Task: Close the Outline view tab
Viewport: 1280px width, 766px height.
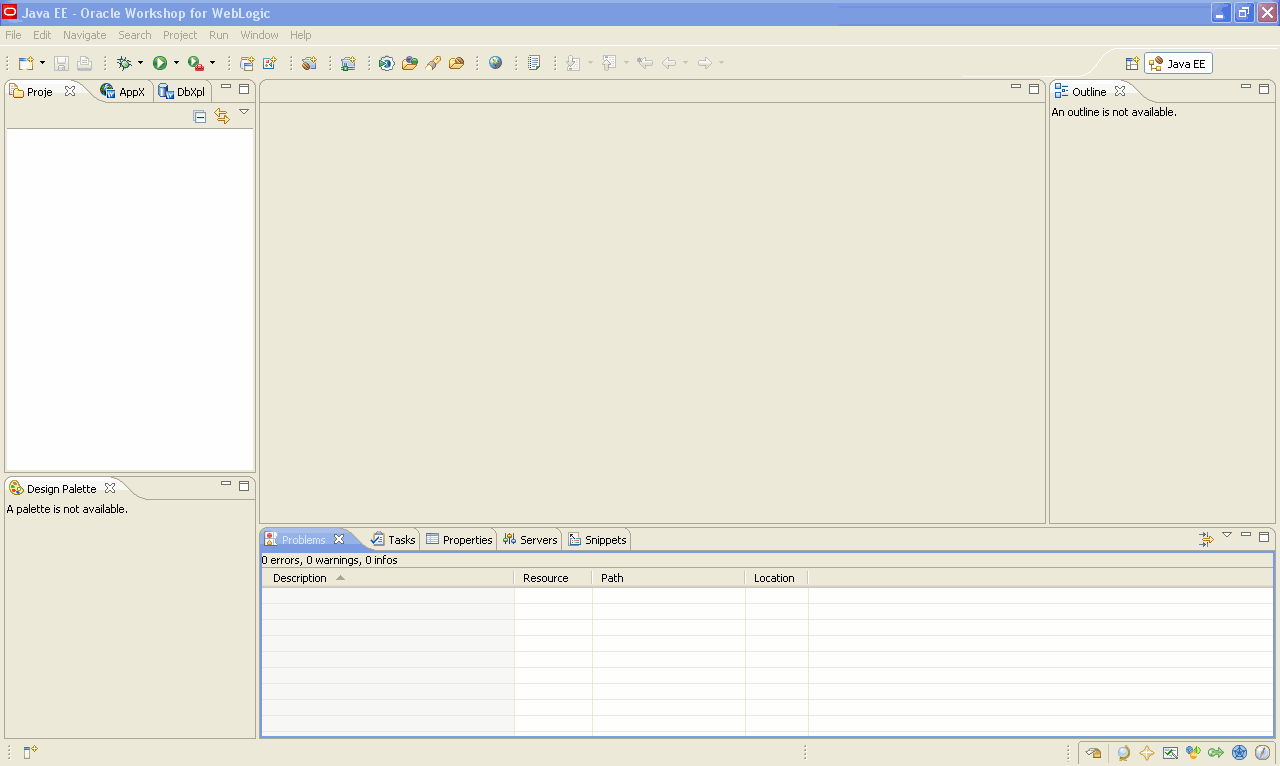Action: [1120, 91]
